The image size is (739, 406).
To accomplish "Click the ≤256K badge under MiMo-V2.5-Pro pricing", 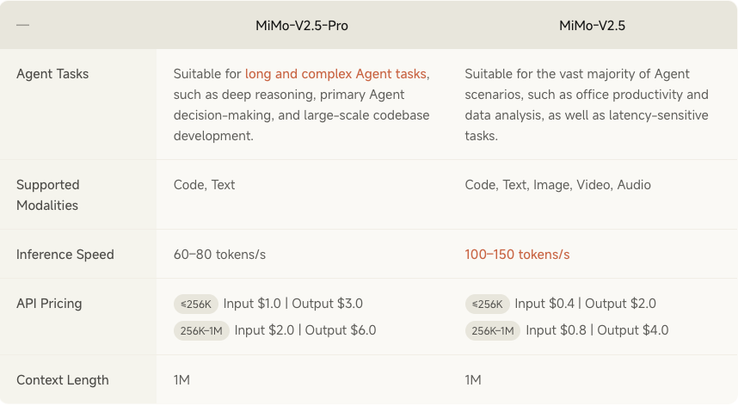I will tap(196, 304).
